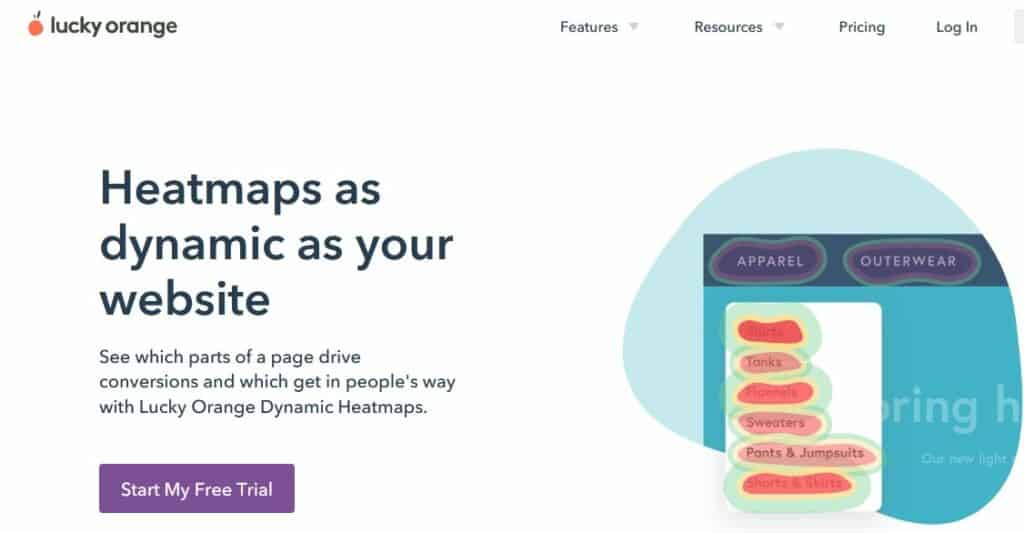
Task: Open the Resources menu
Action: point(728,27)
